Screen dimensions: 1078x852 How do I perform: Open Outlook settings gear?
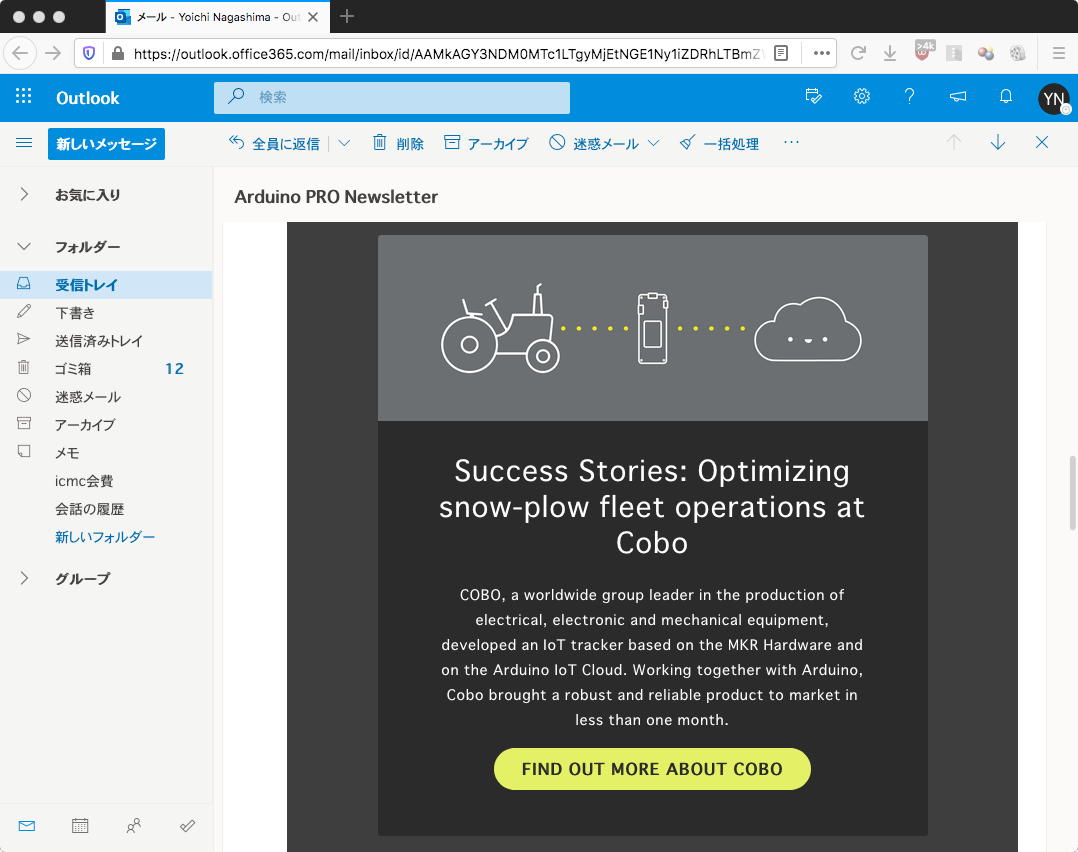[861, 97]
